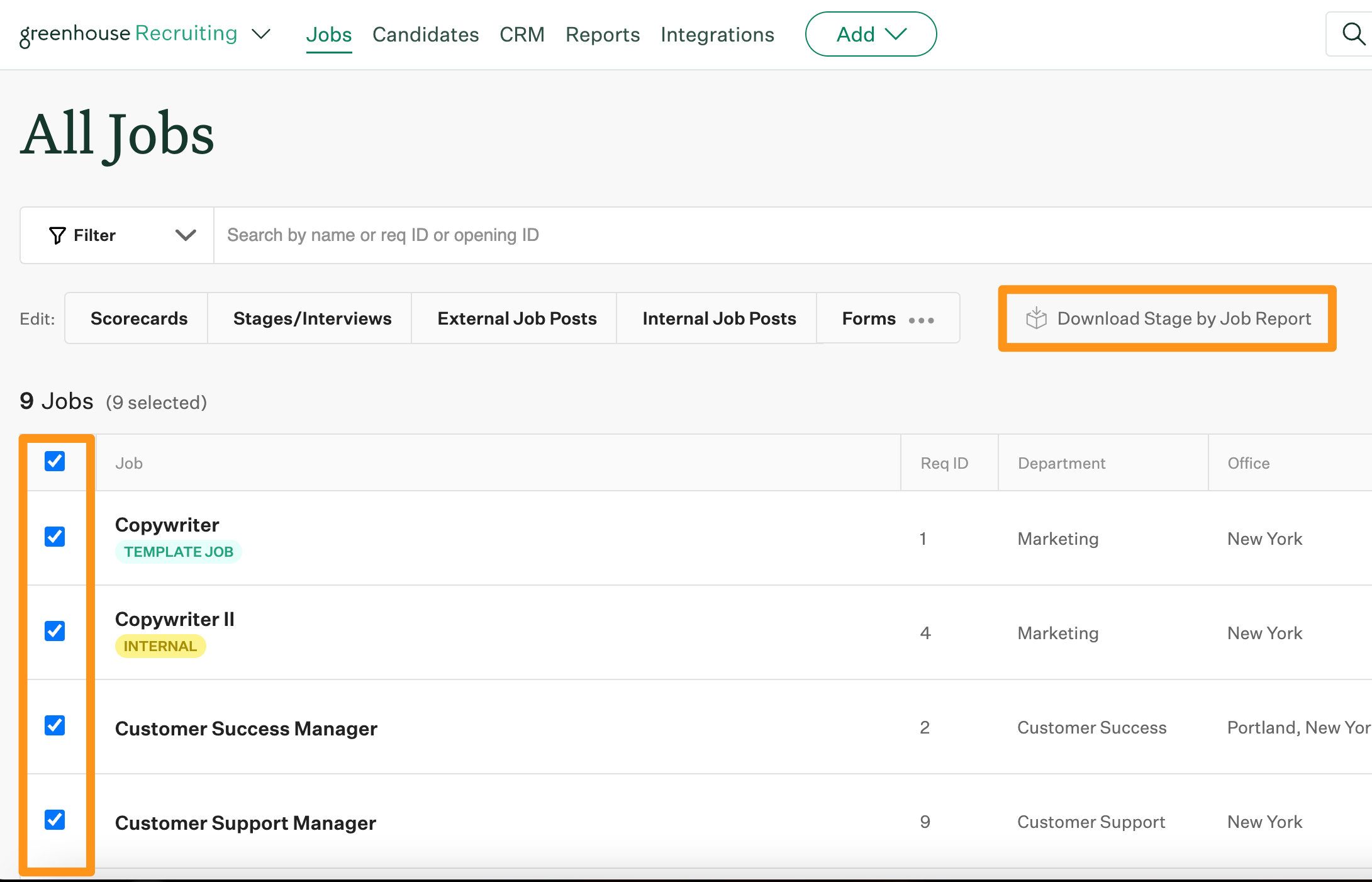The height and width of the screenshot is (882, 1372).
Task: Click the Stages/Interviews tab
Action: (x=312, y=318)
